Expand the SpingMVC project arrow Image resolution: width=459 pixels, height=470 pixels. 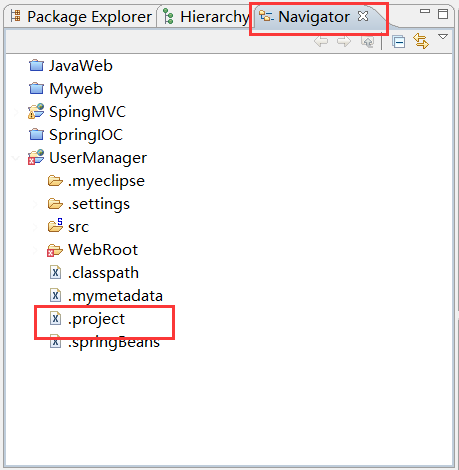16,112
